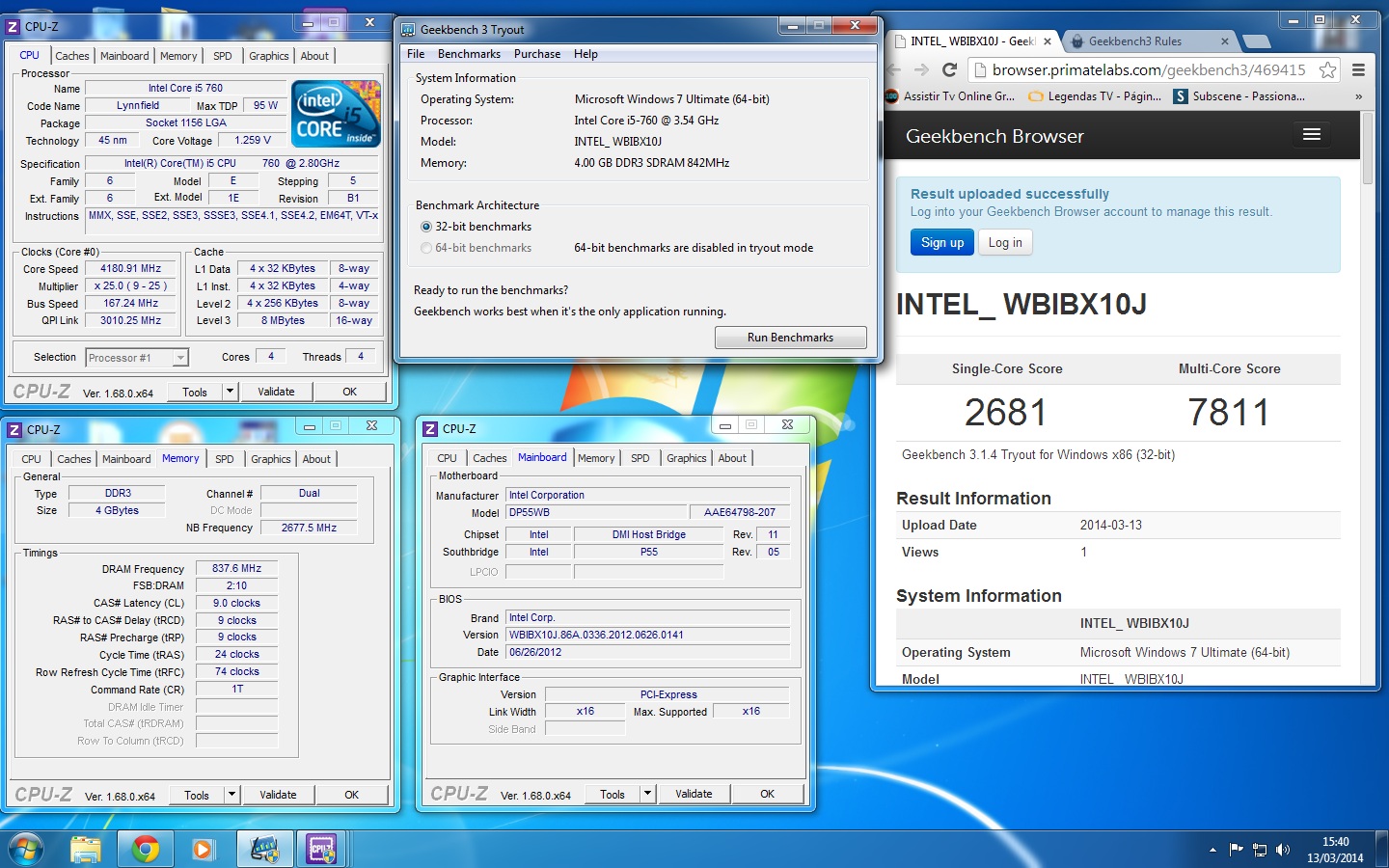Open Windows Explorer from the taskbar
This screenshot has height=868, width=1389.
(x=86, y=850)
